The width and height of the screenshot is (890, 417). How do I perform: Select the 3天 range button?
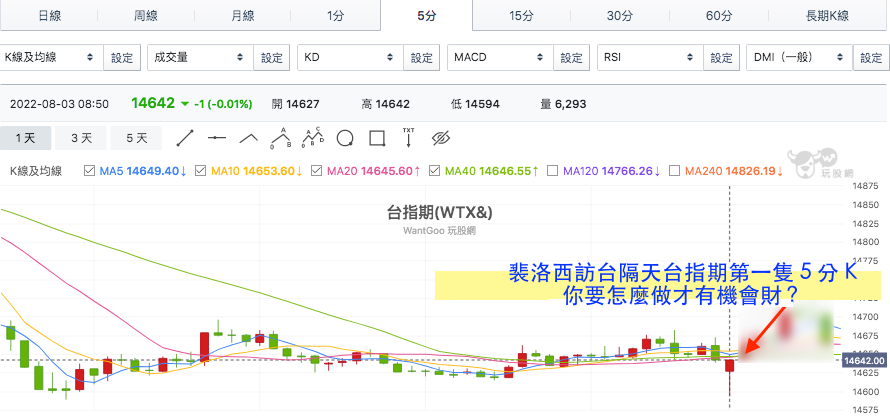point(81,138)
